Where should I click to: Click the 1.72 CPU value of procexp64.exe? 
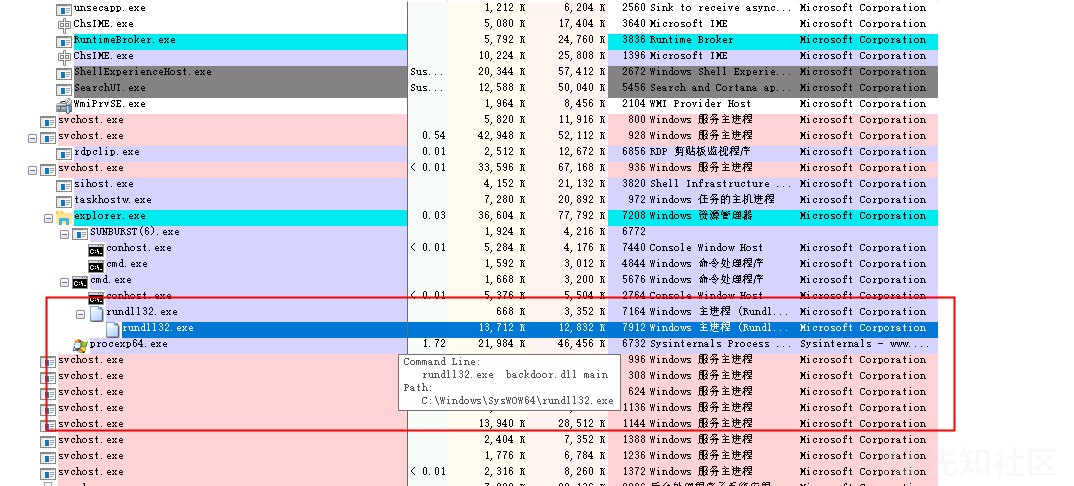434,344
